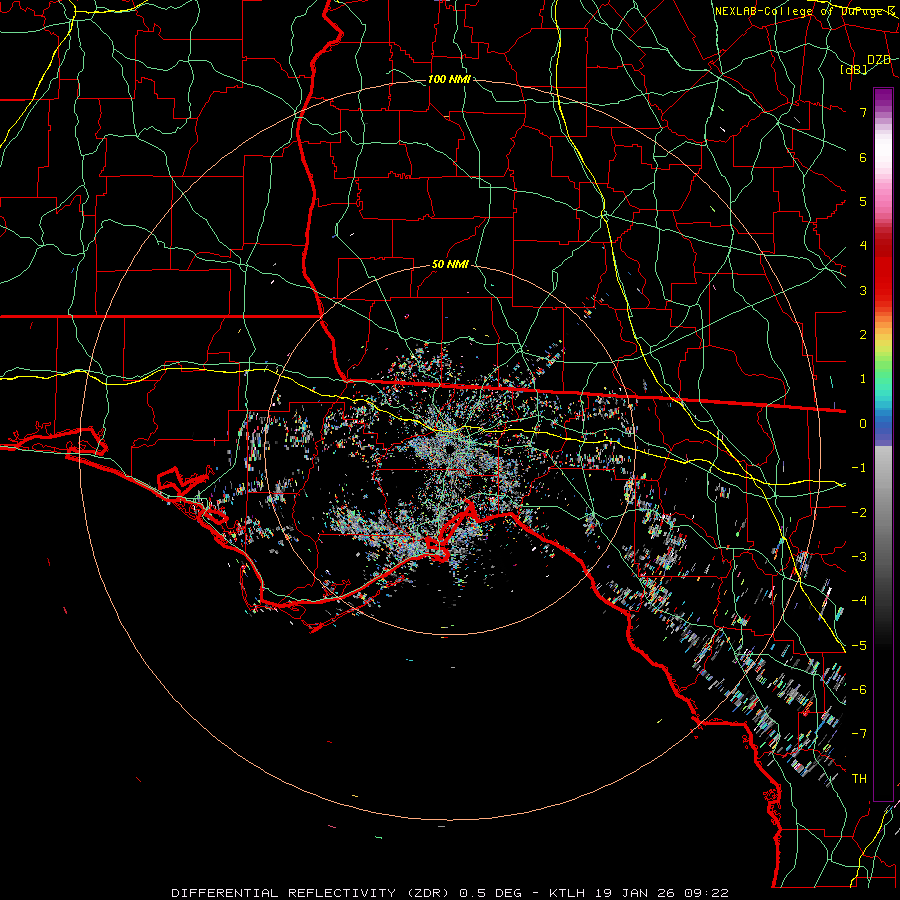This screenshot has height=900, width=900.
Task: Click the "-2" tick label on the color scale
Action: pyautogui.click(x=859, y=513)
